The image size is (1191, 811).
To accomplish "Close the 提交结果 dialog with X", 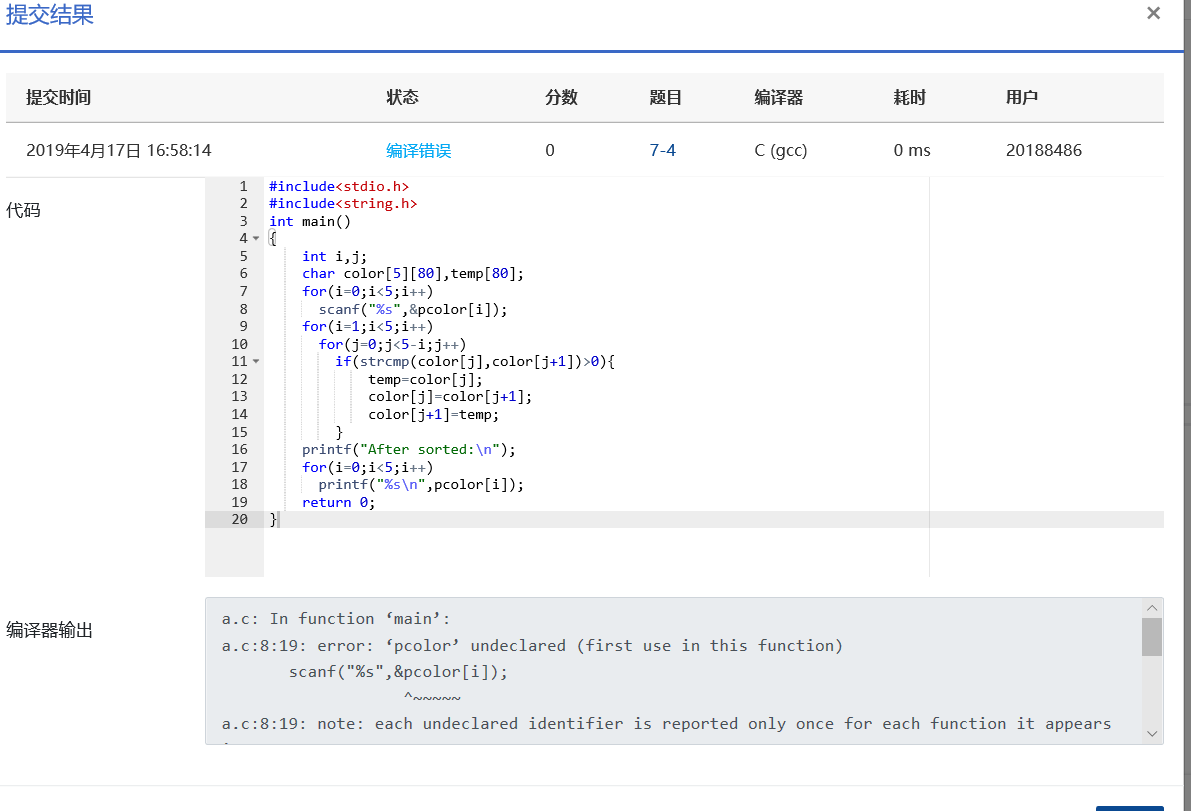I will (x=1153, y=14).
